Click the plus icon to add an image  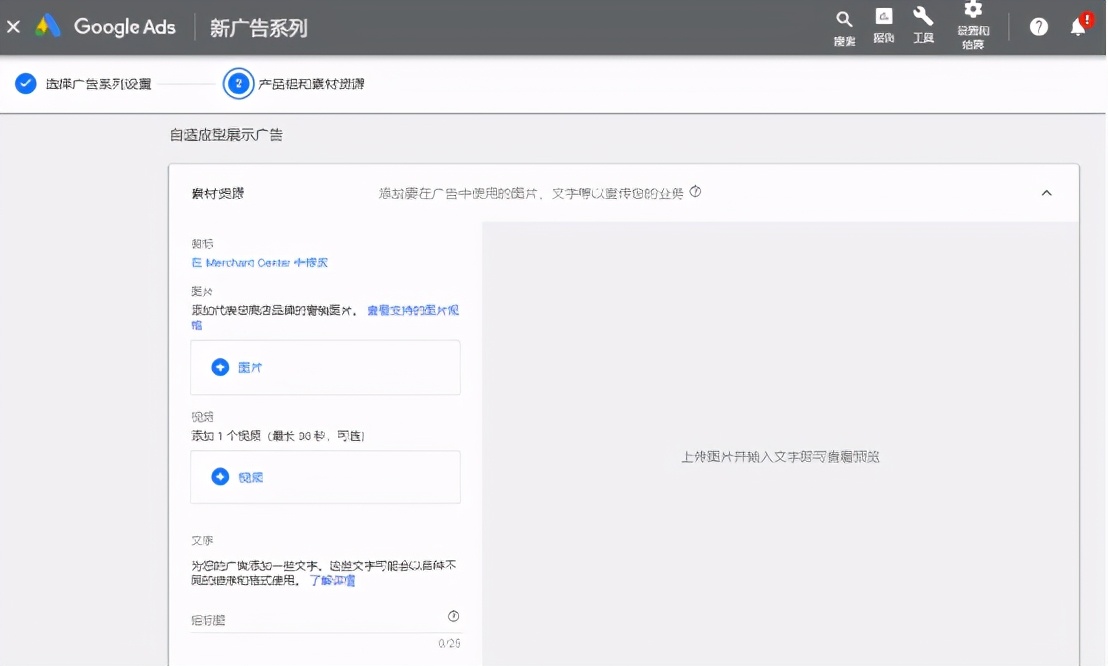pos(222,366)
